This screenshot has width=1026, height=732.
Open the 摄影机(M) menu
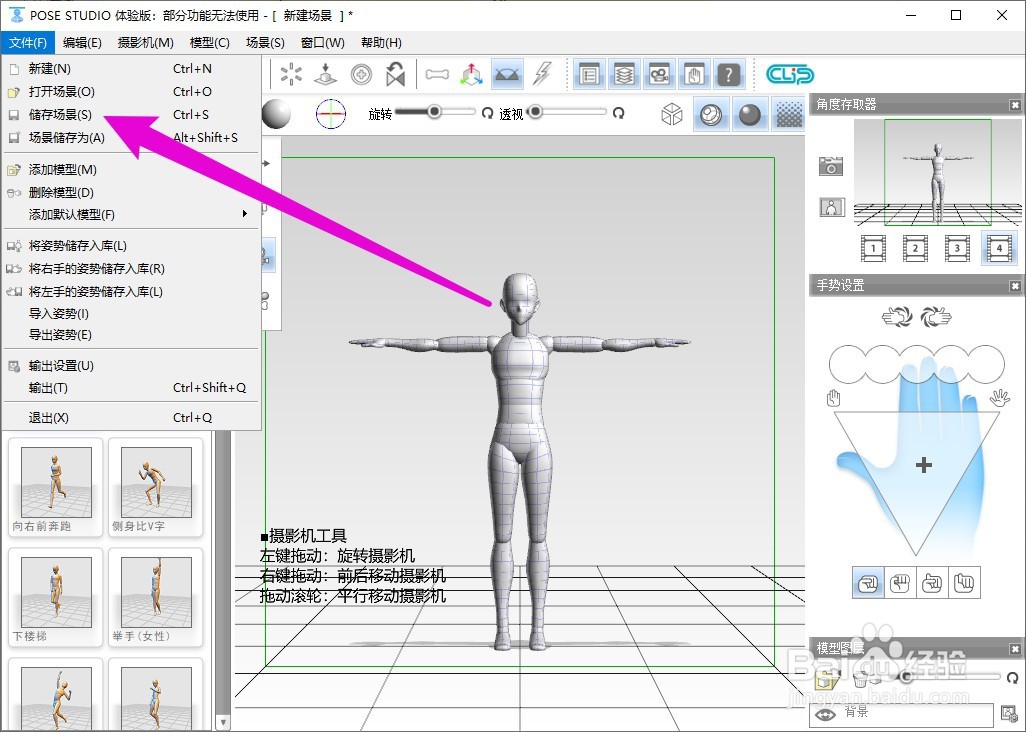(145, 43)
